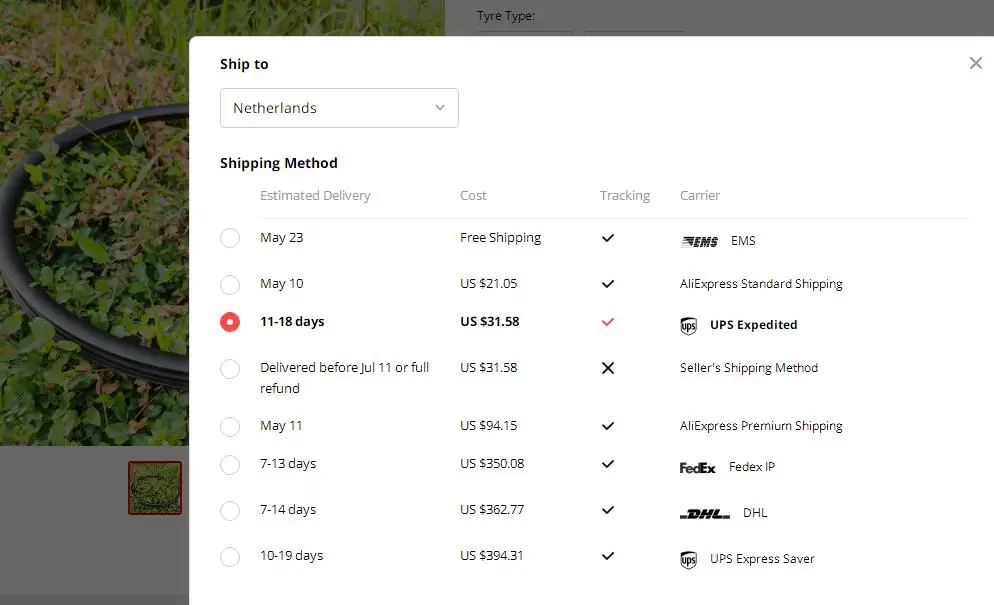Click the EMS carrier logo

[699, 241]
